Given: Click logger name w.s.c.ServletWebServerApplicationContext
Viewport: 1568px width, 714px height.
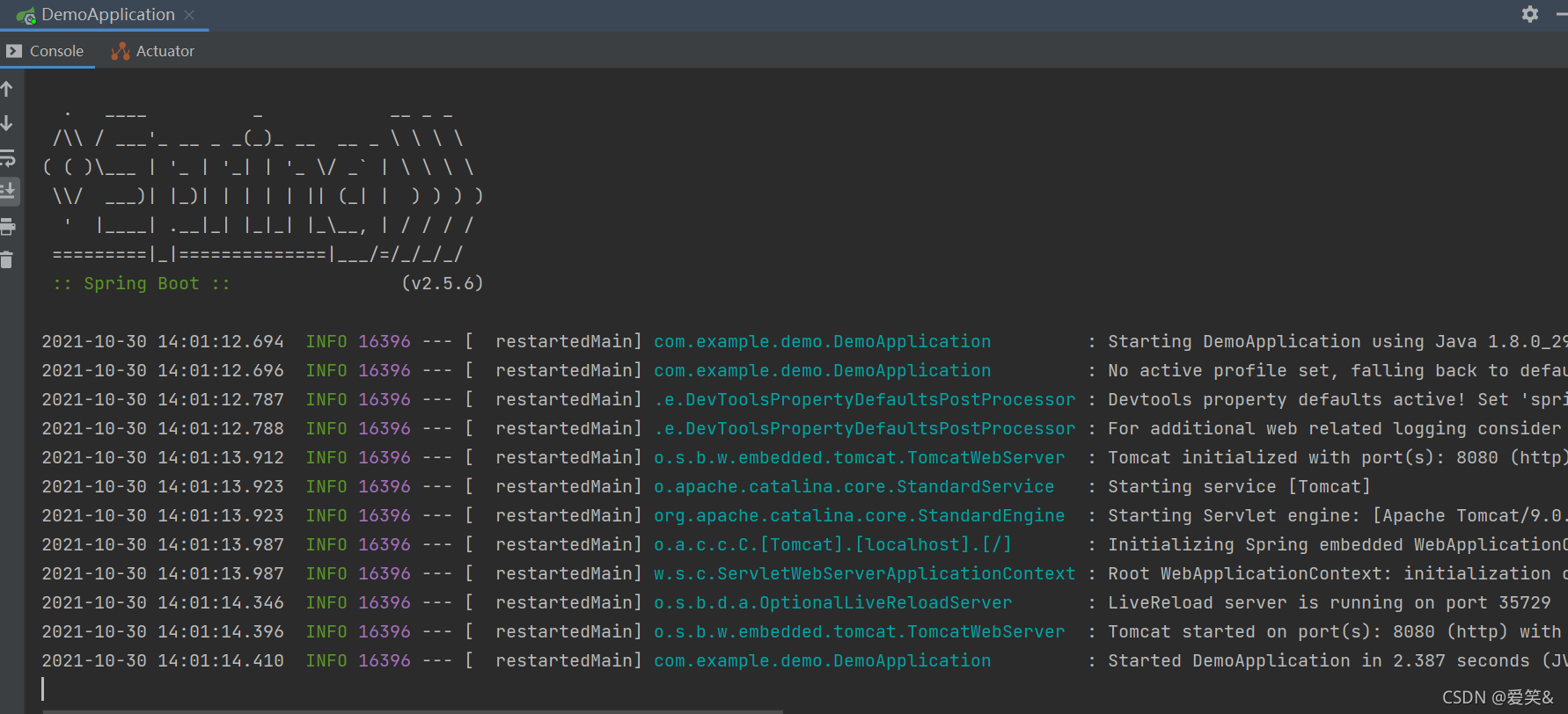Looking at the screenshot, I should 864,573.
